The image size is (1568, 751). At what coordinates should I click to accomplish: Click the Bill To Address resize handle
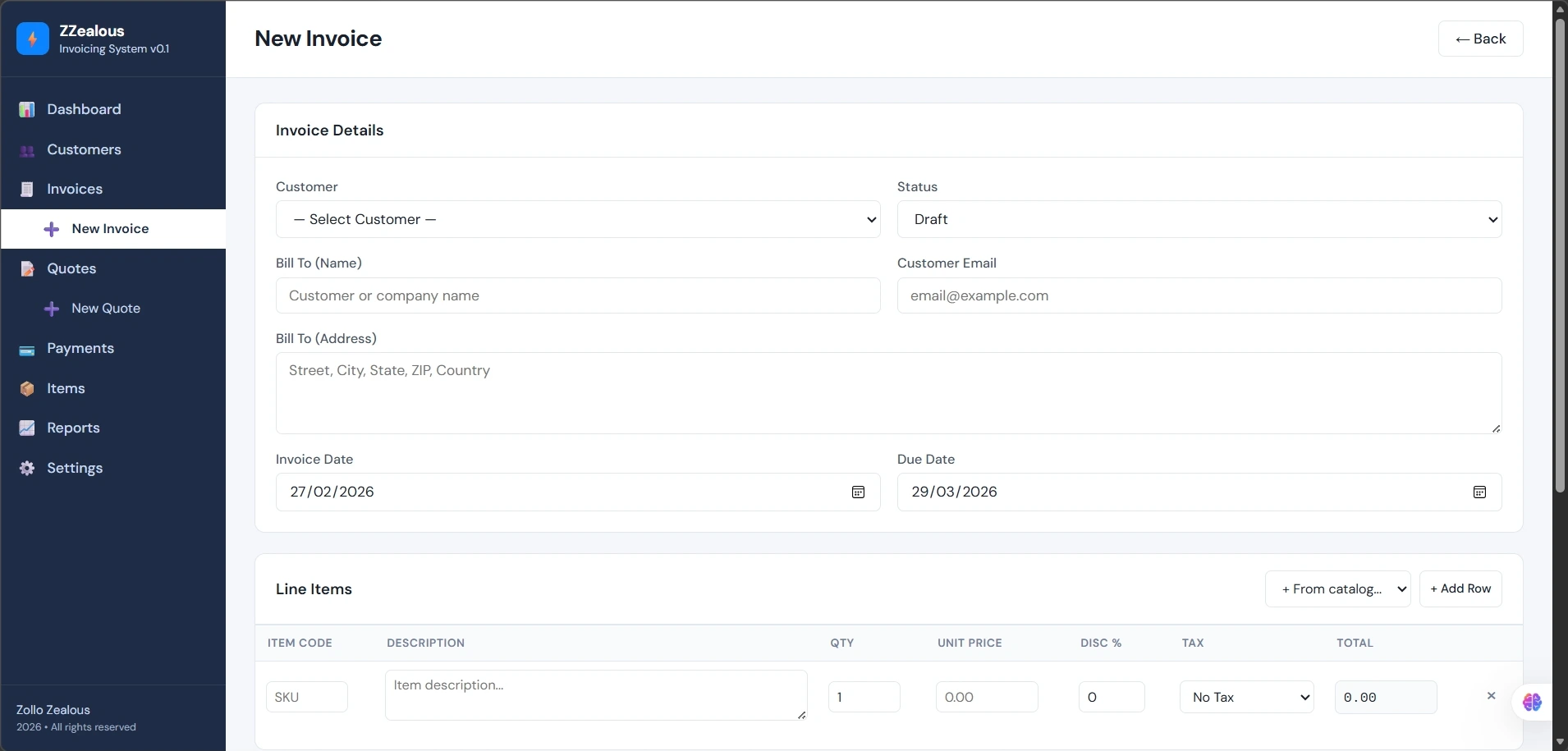(1496, 428)
